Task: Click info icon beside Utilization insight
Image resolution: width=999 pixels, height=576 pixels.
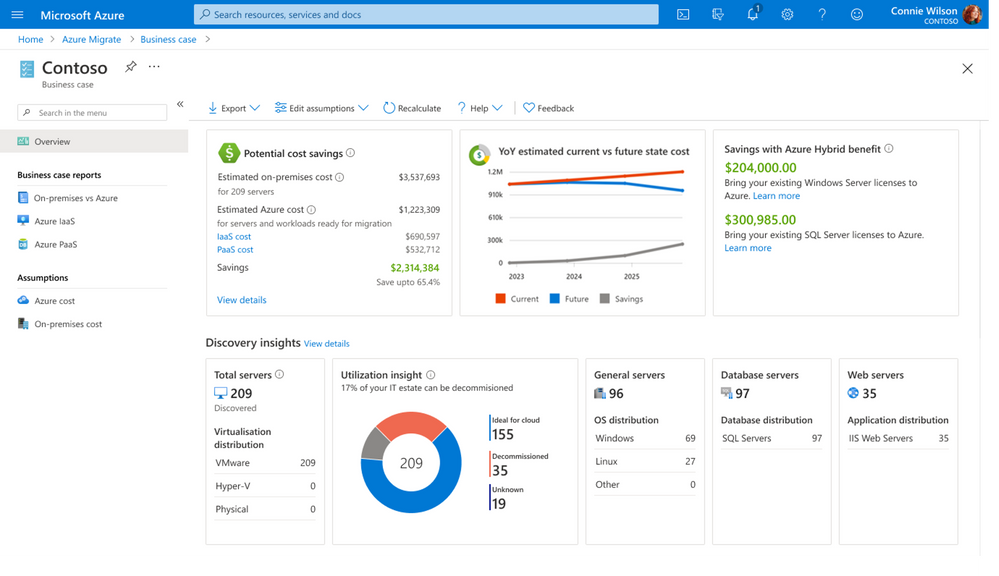Action: tap(431, 375)
